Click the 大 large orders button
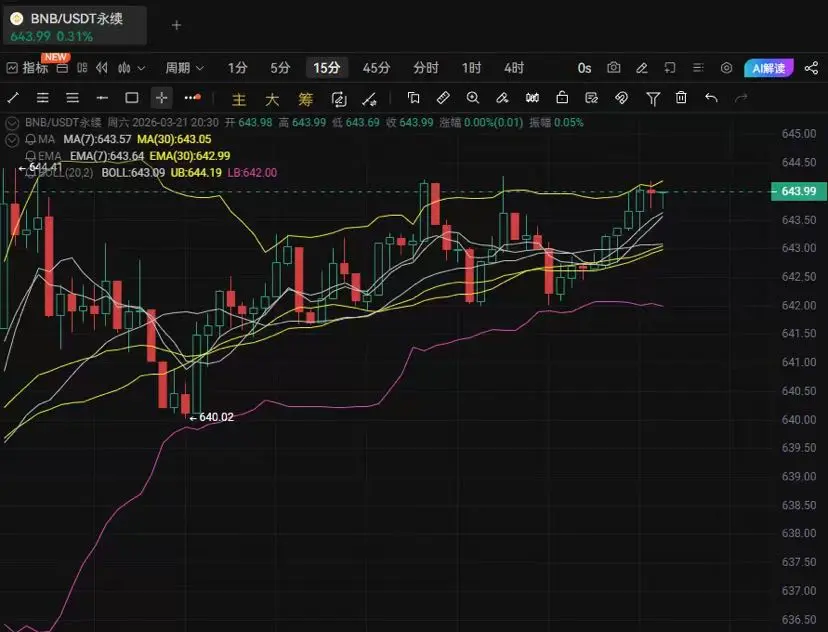828x632 pixels. click(272, 99)
